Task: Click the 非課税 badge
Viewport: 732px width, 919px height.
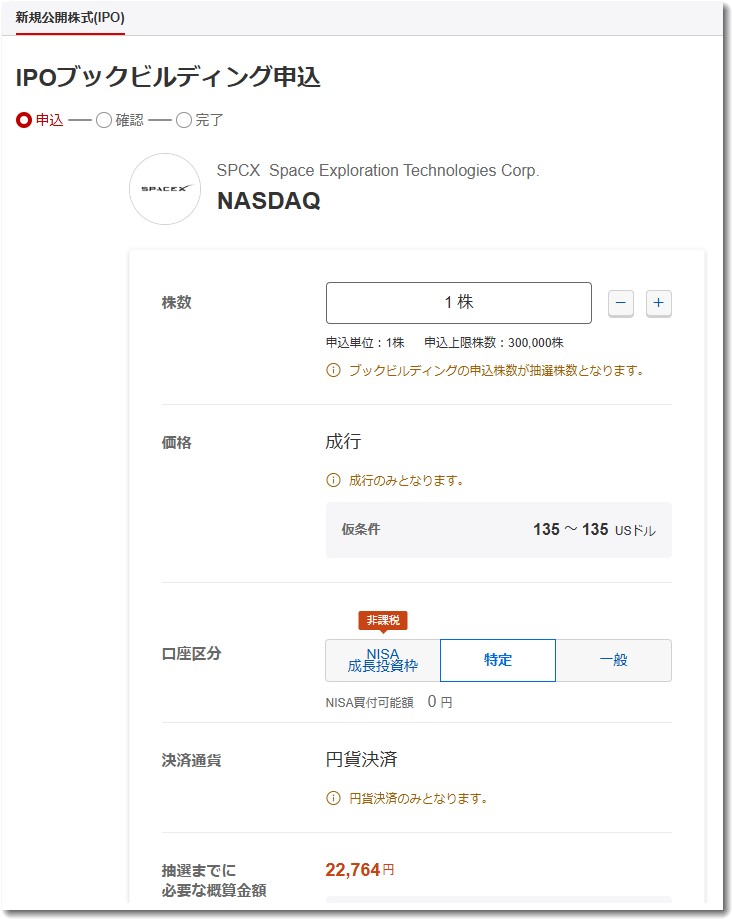Action: [383, 620]
